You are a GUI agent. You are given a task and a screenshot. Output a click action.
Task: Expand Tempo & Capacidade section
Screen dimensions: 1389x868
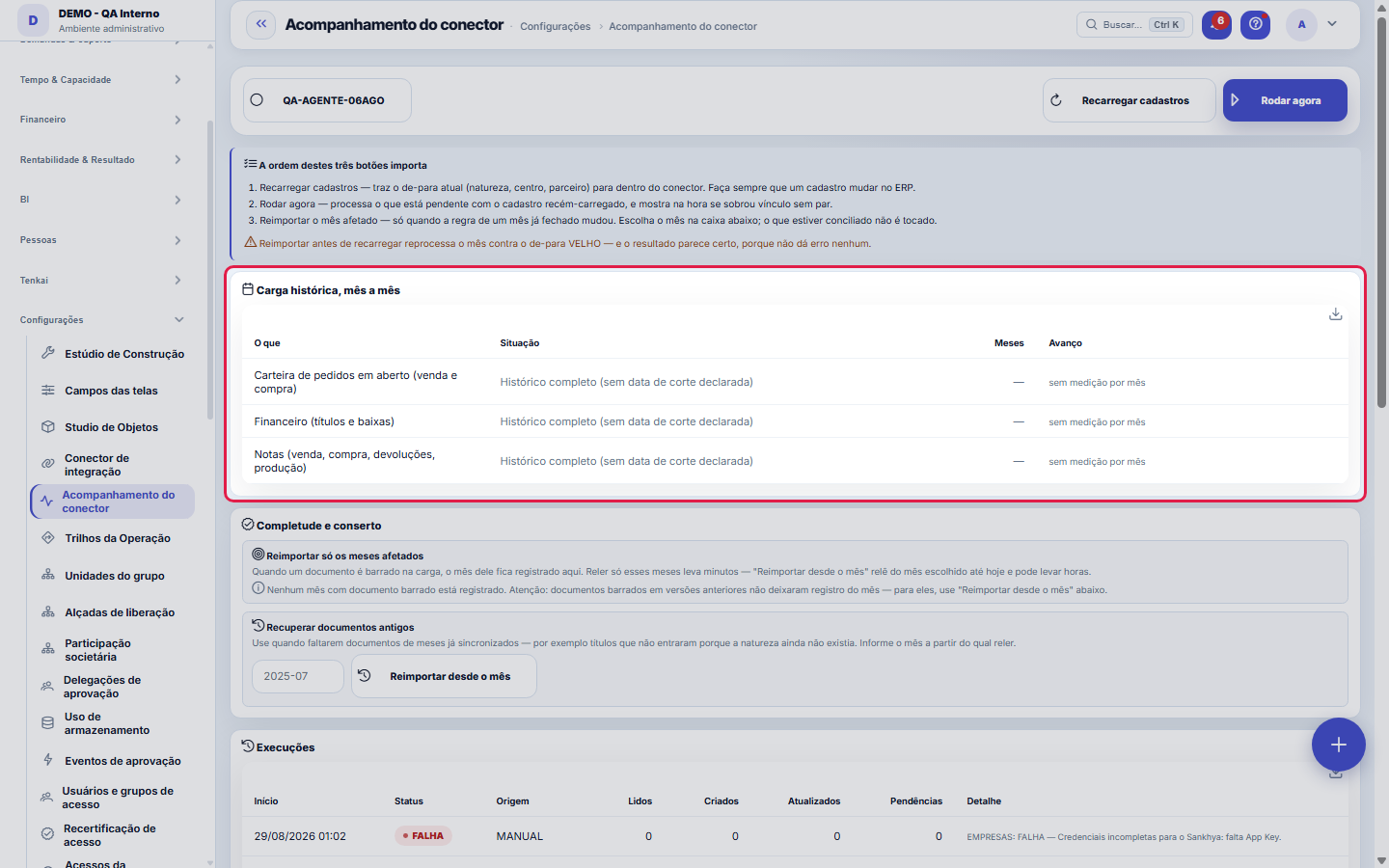tap(101, 80)
